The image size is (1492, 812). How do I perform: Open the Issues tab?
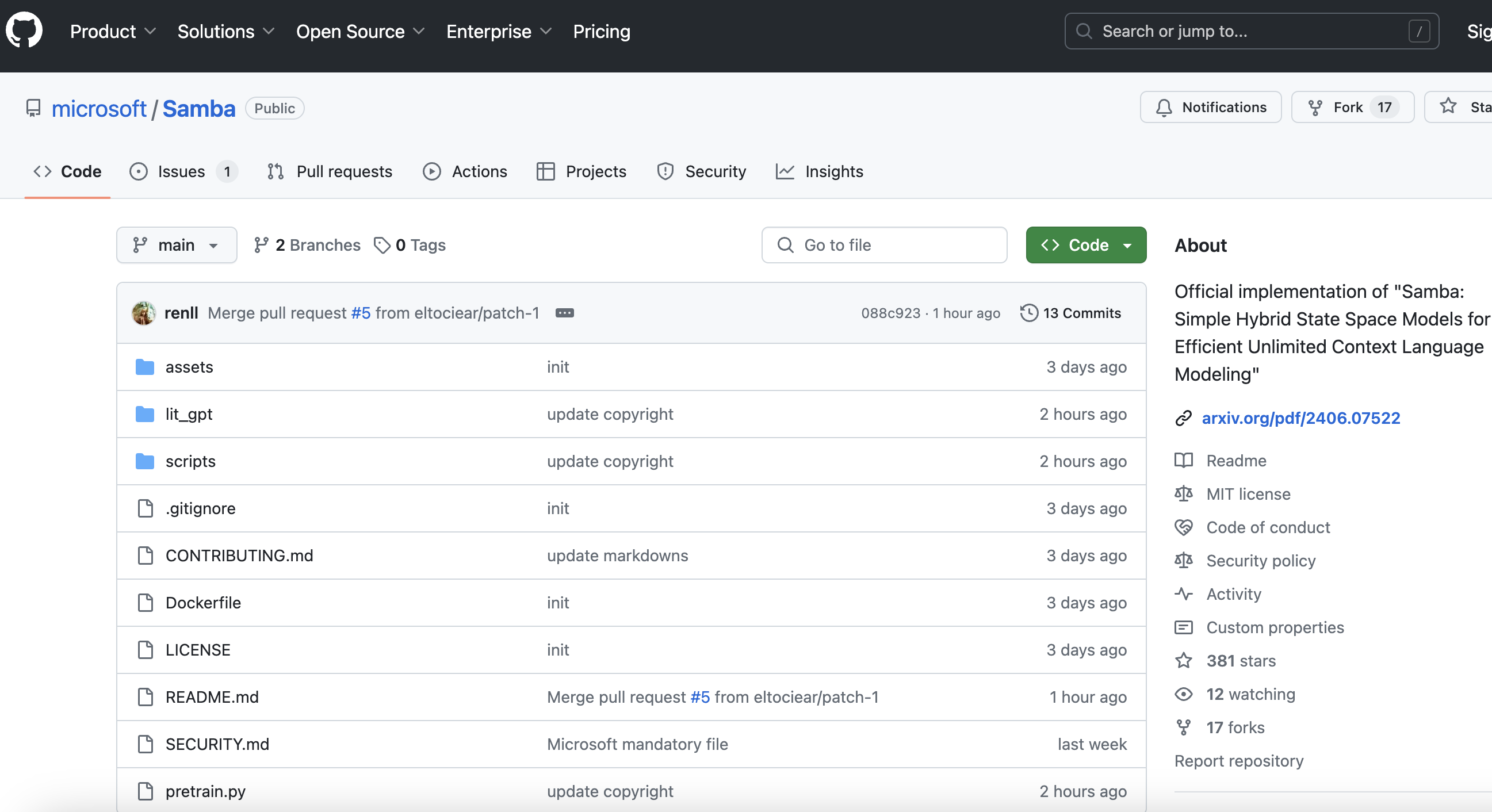(x=183, y=171)
